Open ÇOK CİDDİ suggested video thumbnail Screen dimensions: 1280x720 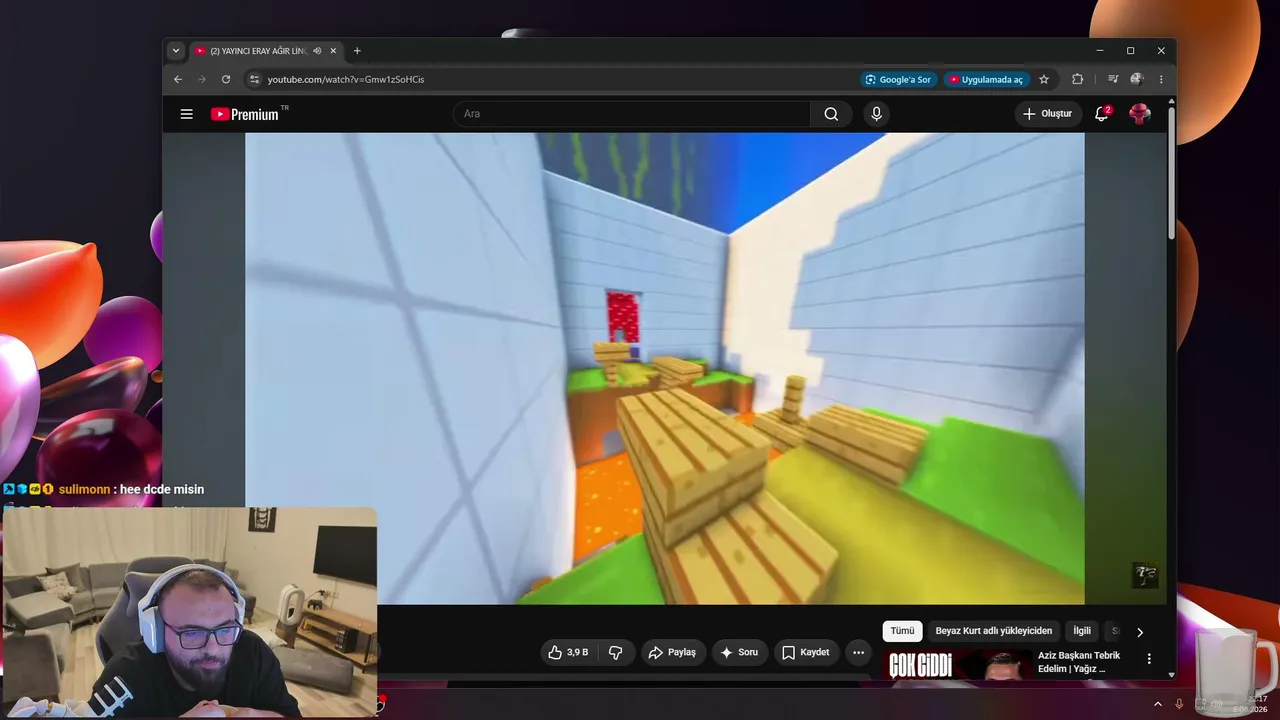(958, 665)
